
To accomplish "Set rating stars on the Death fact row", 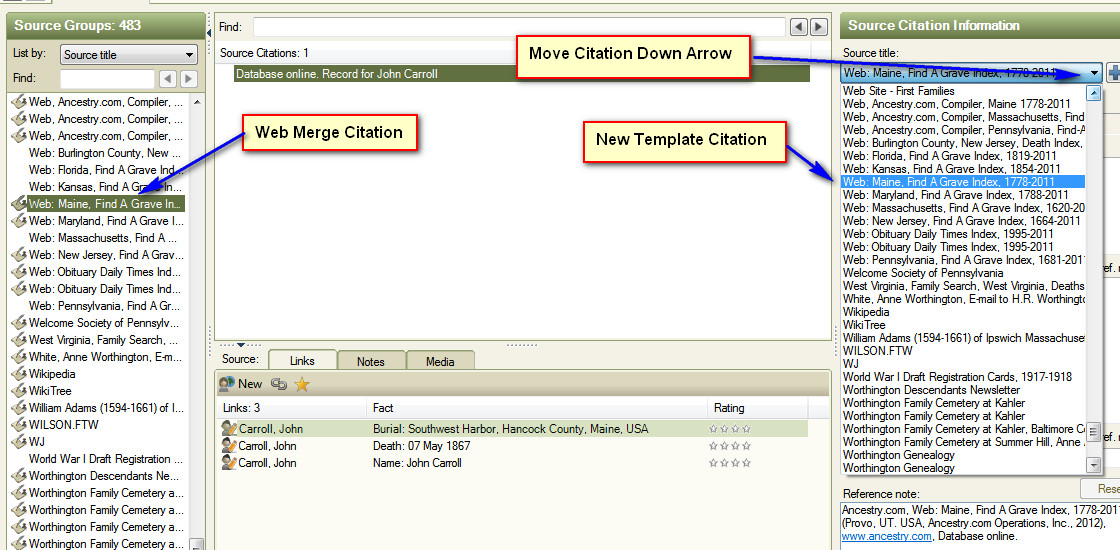I will [x=730, y=446].
